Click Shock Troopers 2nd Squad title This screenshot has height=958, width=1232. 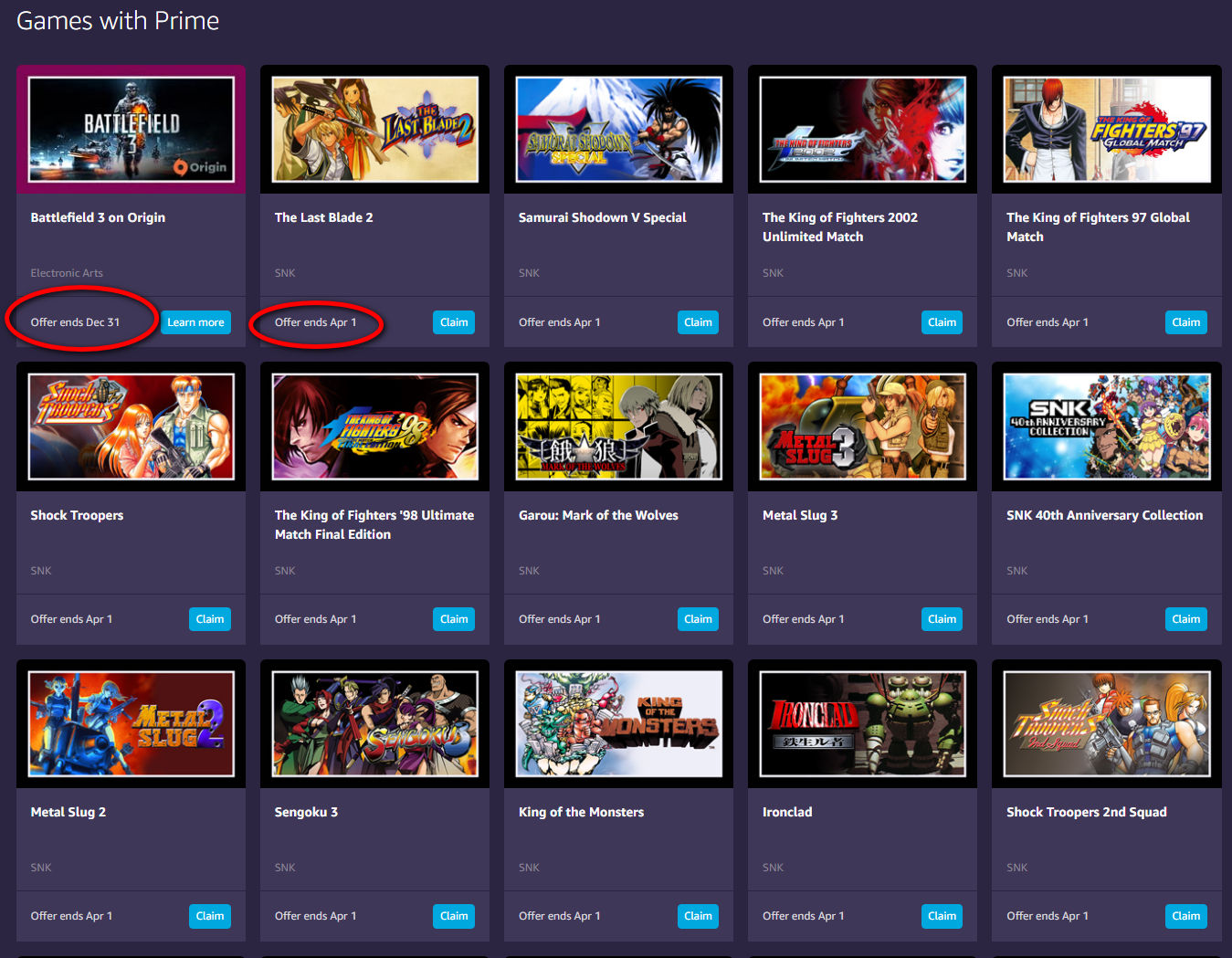1086,812
